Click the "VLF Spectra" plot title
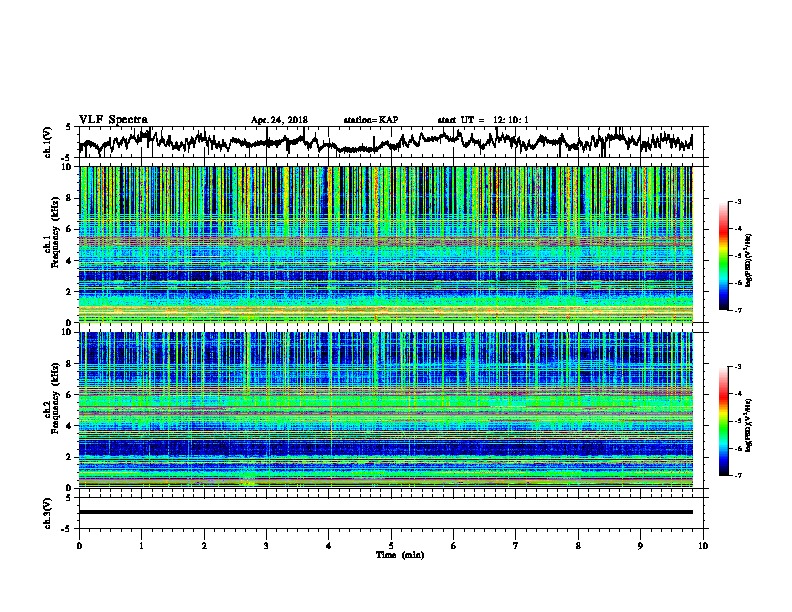The image size is (792, 612). [x=113, y=120]
